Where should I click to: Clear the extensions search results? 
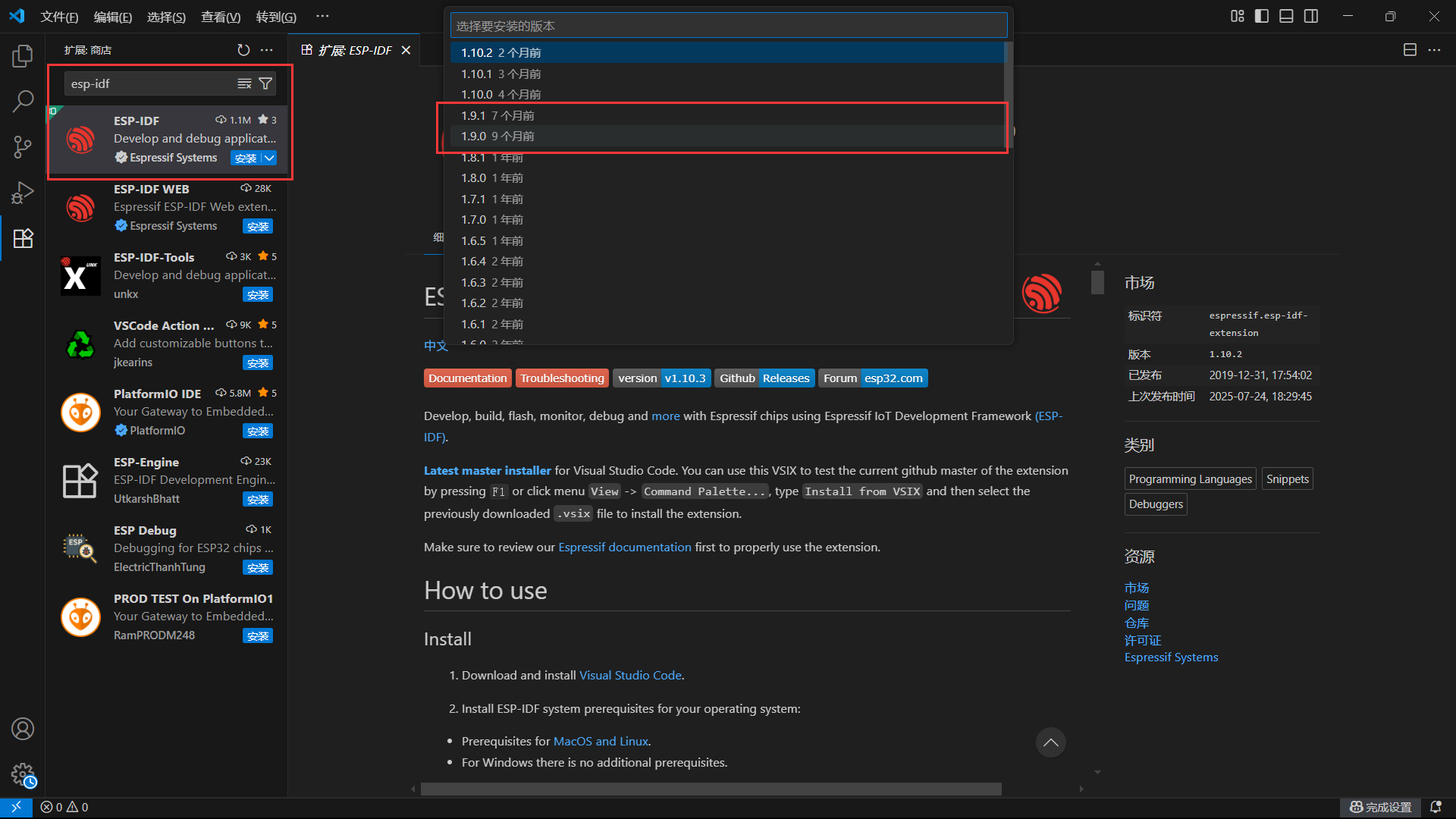[244, 83]
